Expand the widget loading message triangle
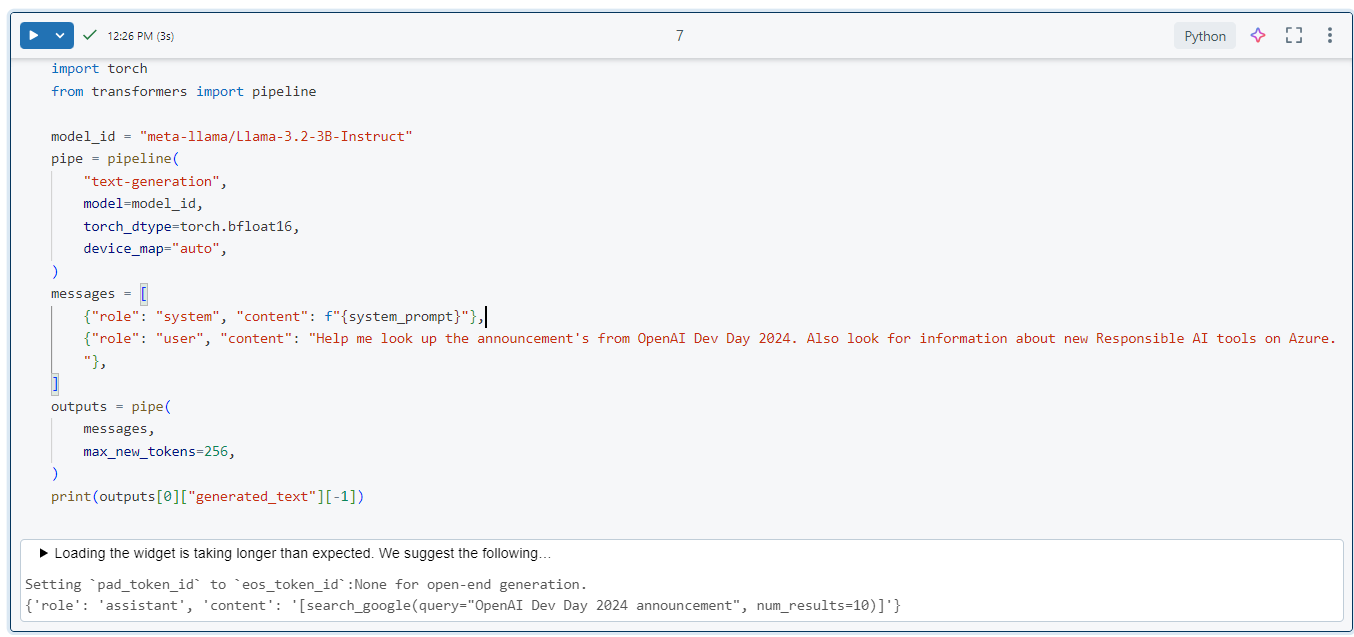This screenshot has width=1354, height=637. click(x=44, y=553)
